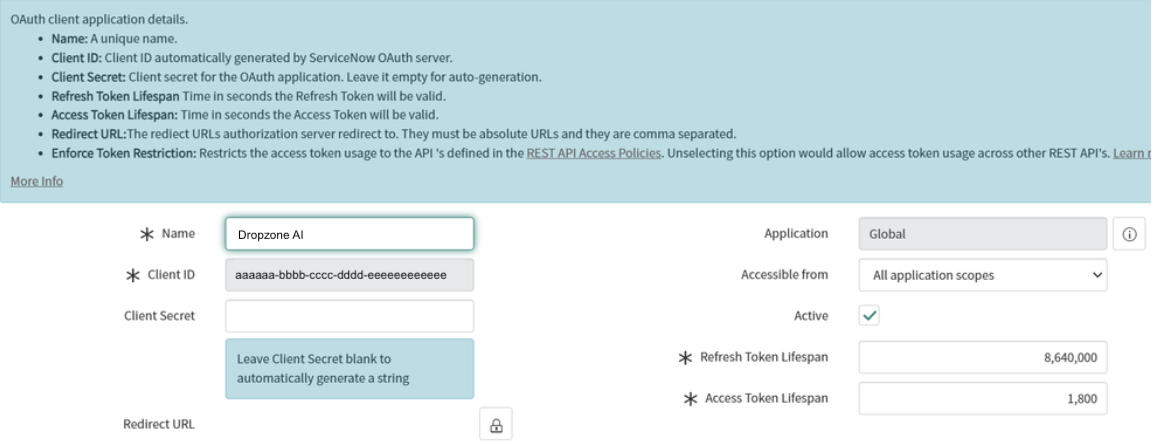Select the Access Token Lifespan value field

(x=982, y=398)
